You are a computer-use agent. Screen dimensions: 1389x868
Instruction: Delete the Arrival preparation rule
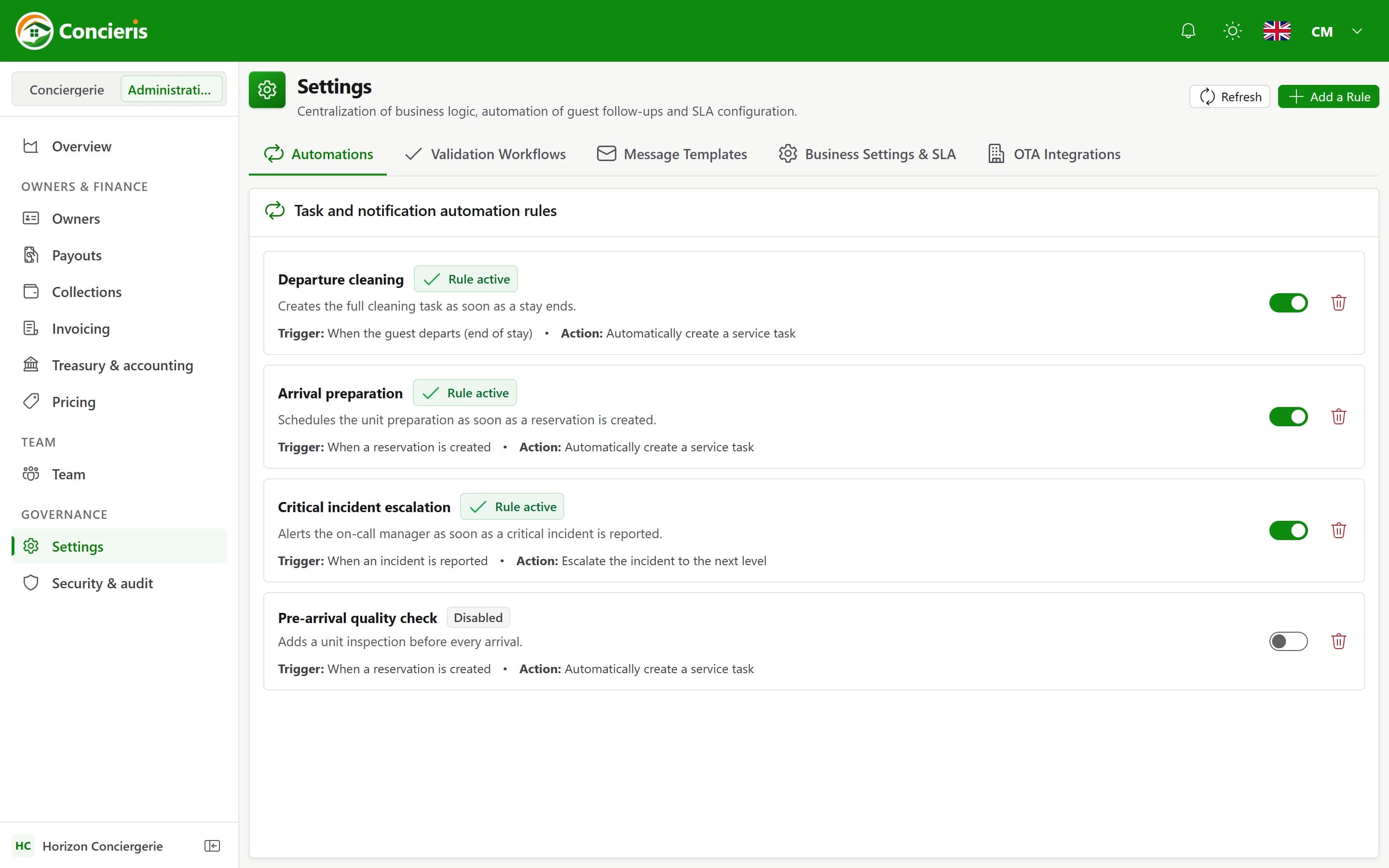(x=1338, y=416)
